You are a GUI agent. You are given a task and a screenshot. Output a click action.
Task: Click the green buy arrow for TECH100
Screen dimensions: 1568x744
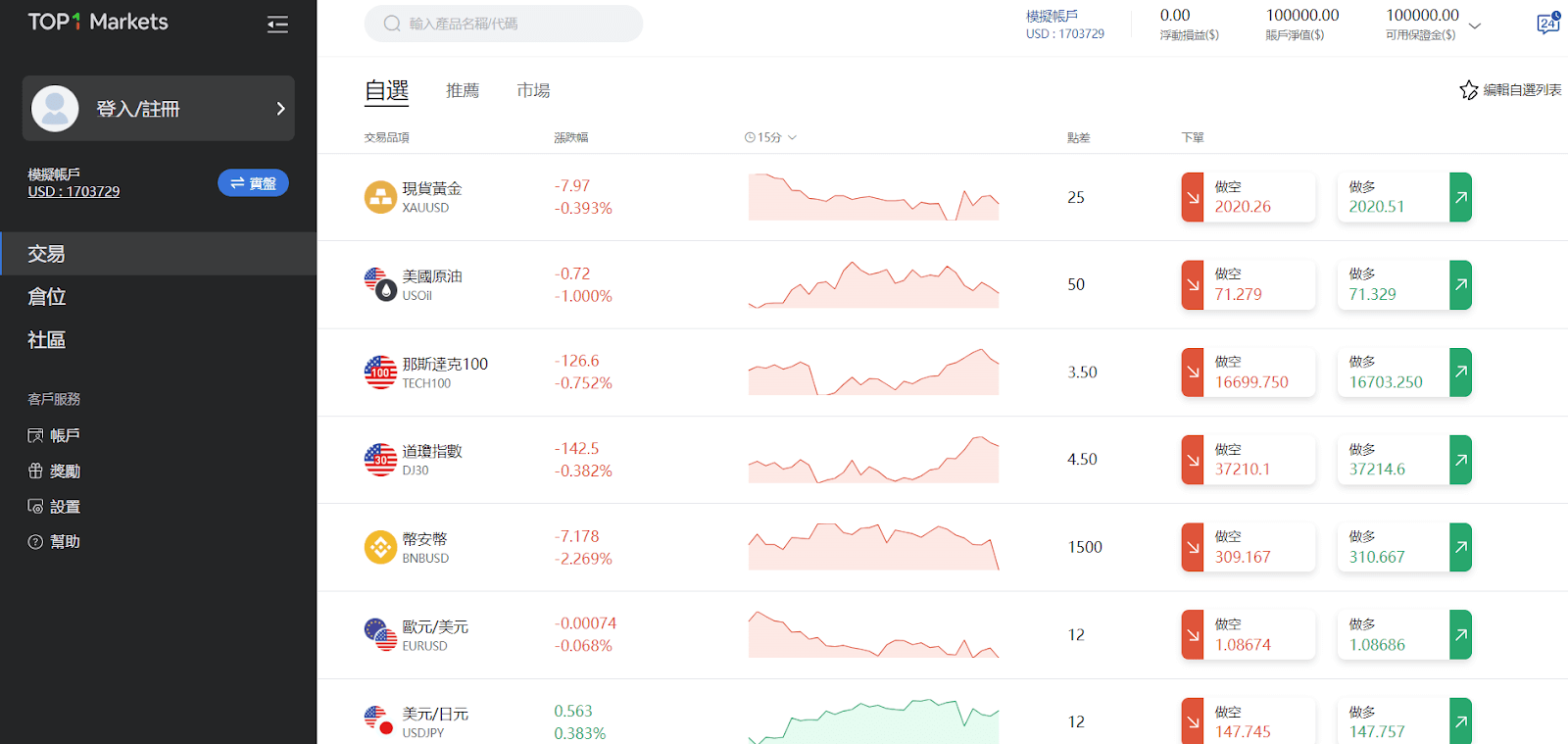pyautogui.click(x=1460, y=372)
